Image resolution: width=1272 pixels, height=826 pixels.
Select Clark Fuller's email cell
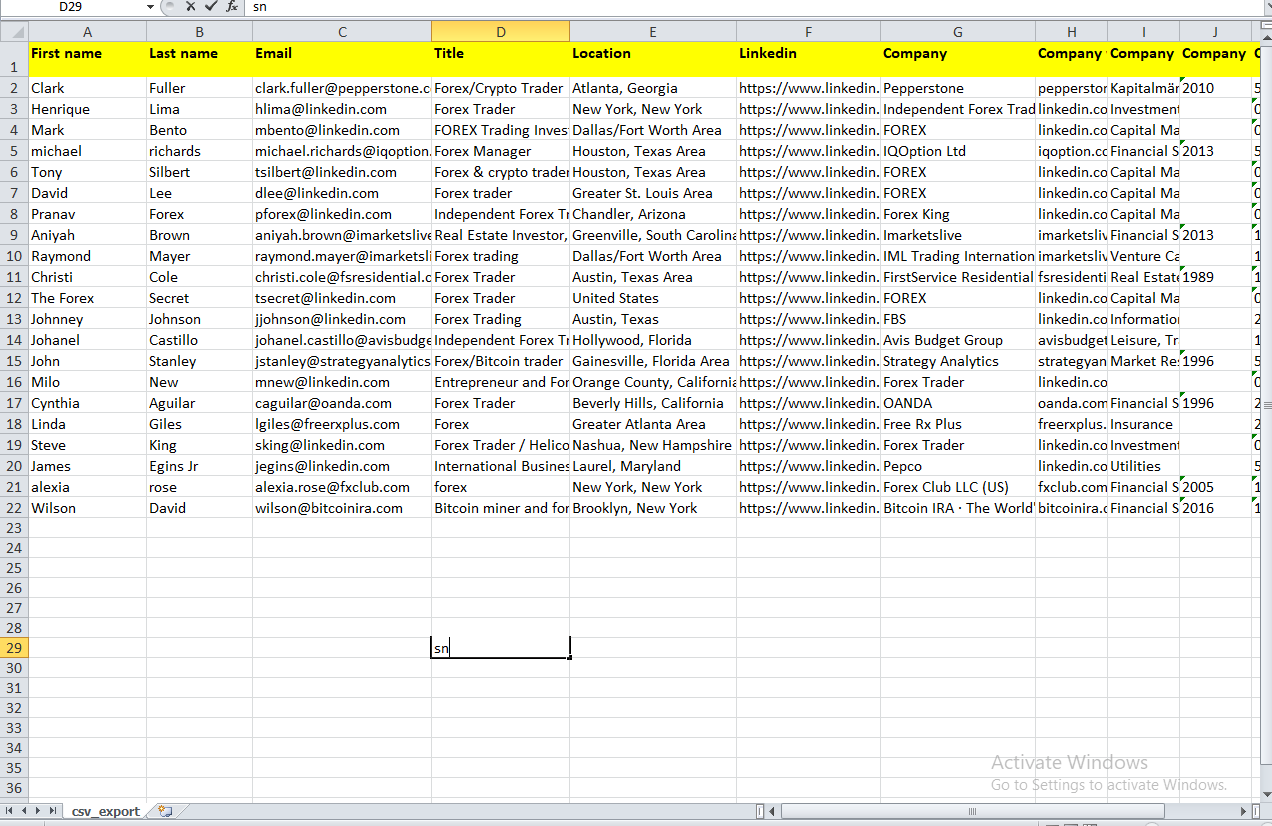[342, 88]
